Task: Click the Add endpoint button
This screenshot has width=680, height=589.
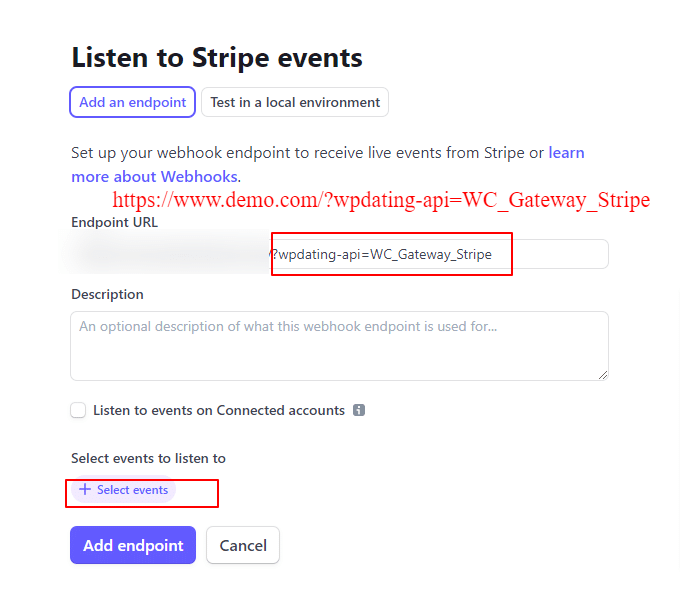Action: point(133,545)
